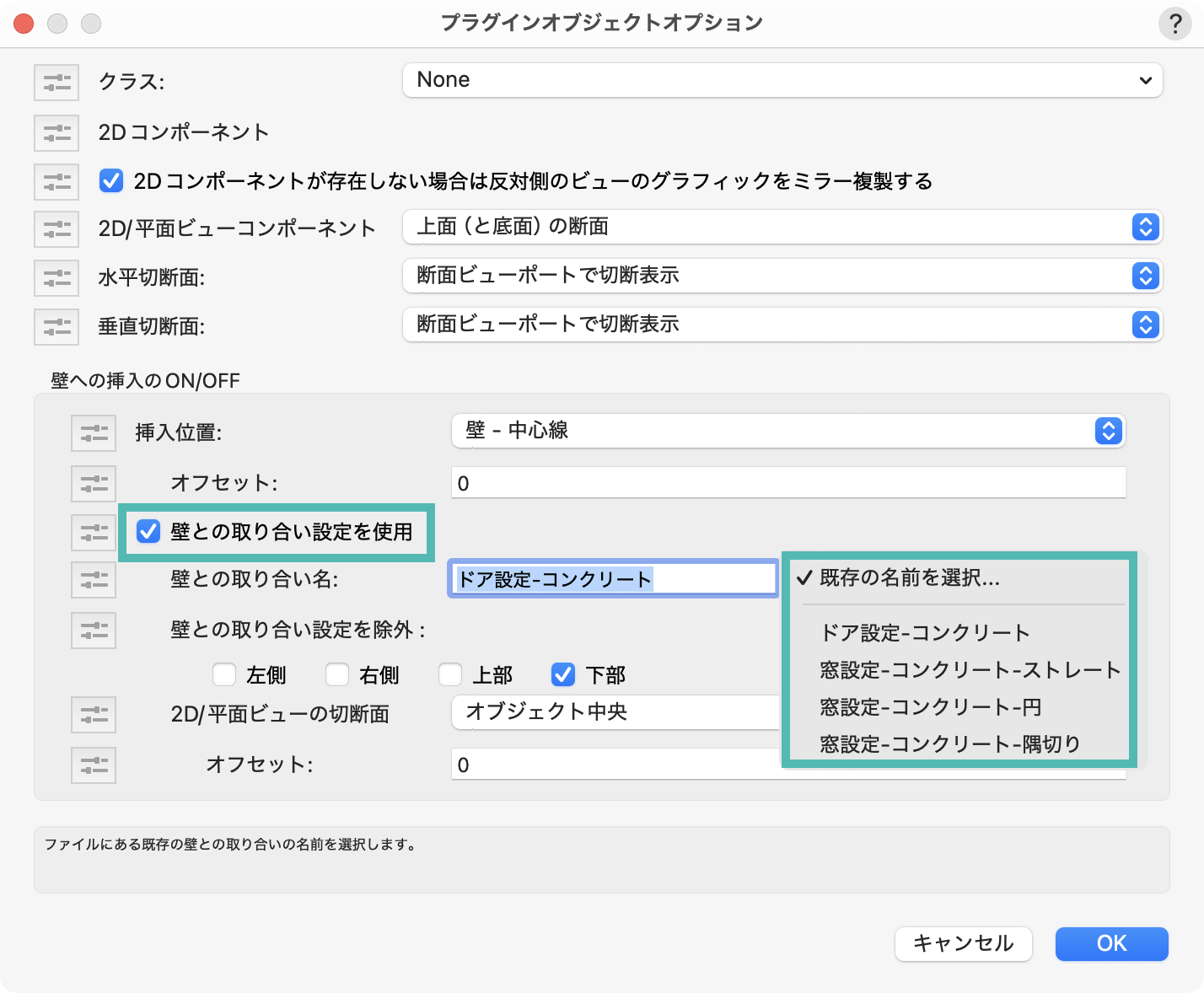
Task: Close the dialog with the red button
Action: point(24,24)
